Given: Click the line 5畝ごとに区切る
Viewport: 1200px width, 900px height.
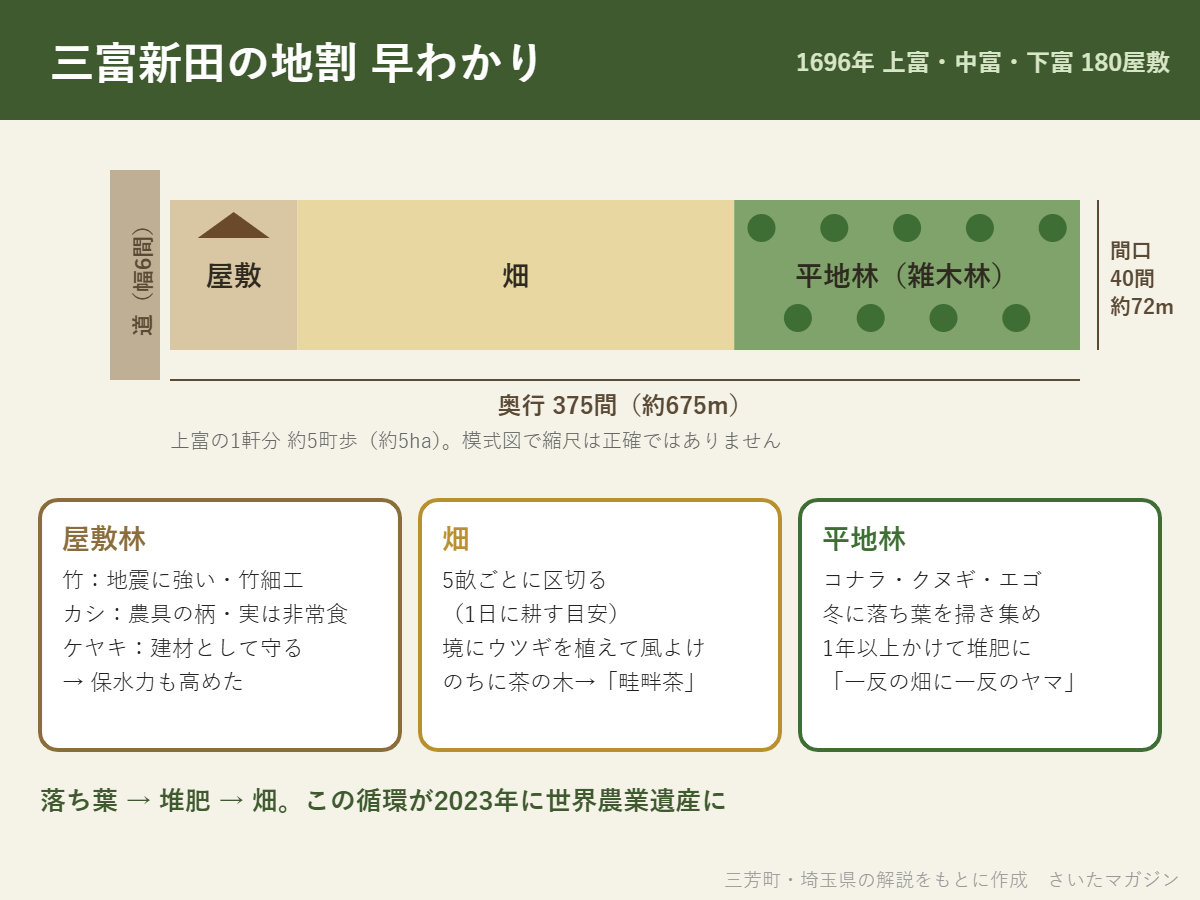Looking at the screenshot, I should point(525,580).
